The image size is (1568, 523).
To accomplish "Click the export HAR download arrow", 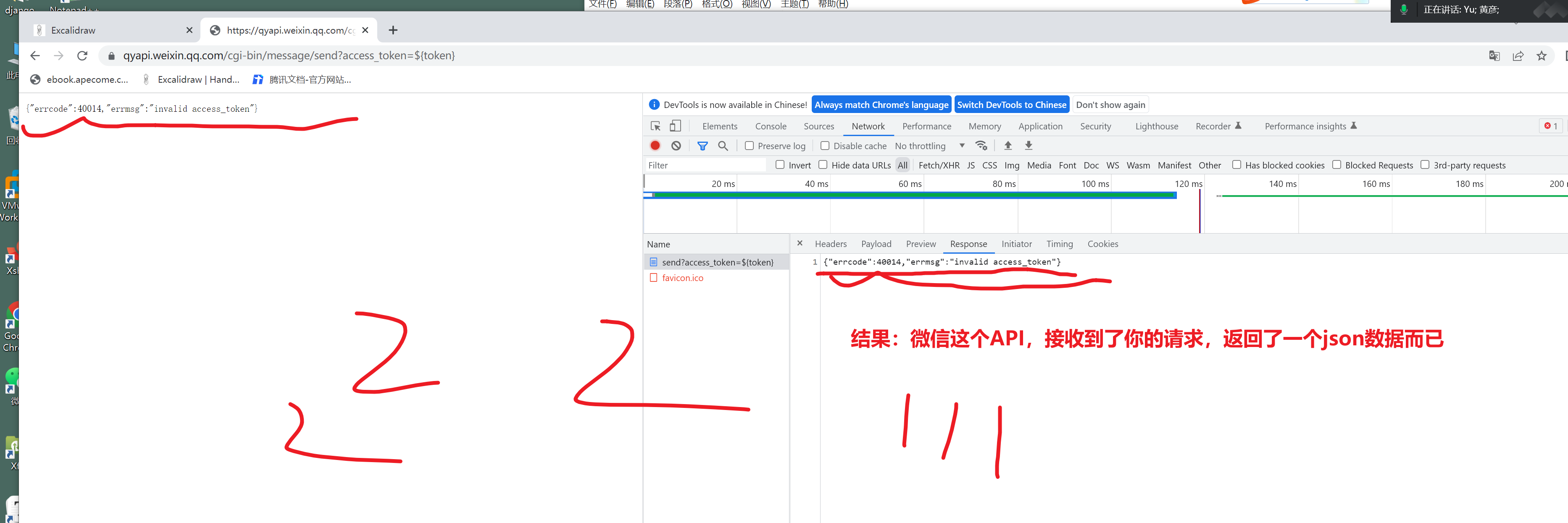I will tap(1029, 145).
